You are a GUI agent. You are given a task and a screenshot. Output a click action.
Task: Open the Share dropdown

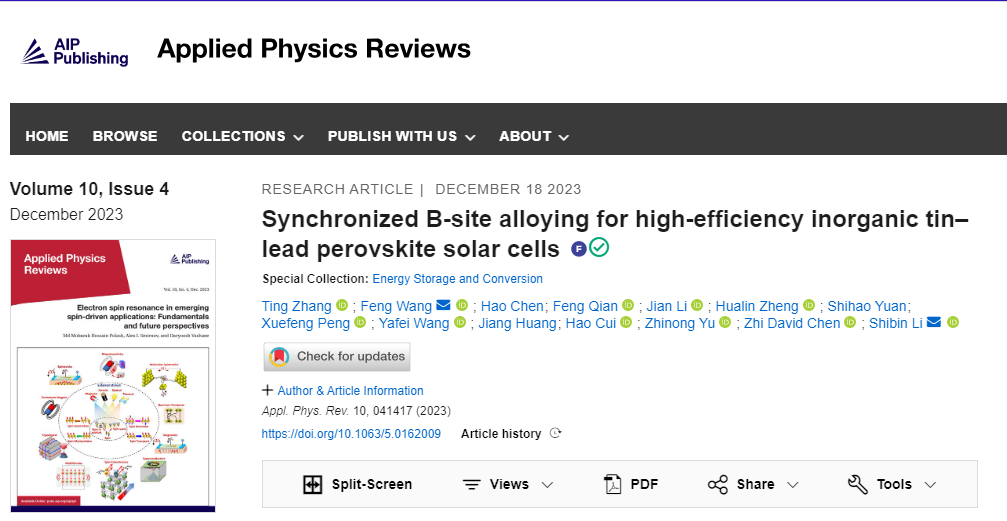753,484
